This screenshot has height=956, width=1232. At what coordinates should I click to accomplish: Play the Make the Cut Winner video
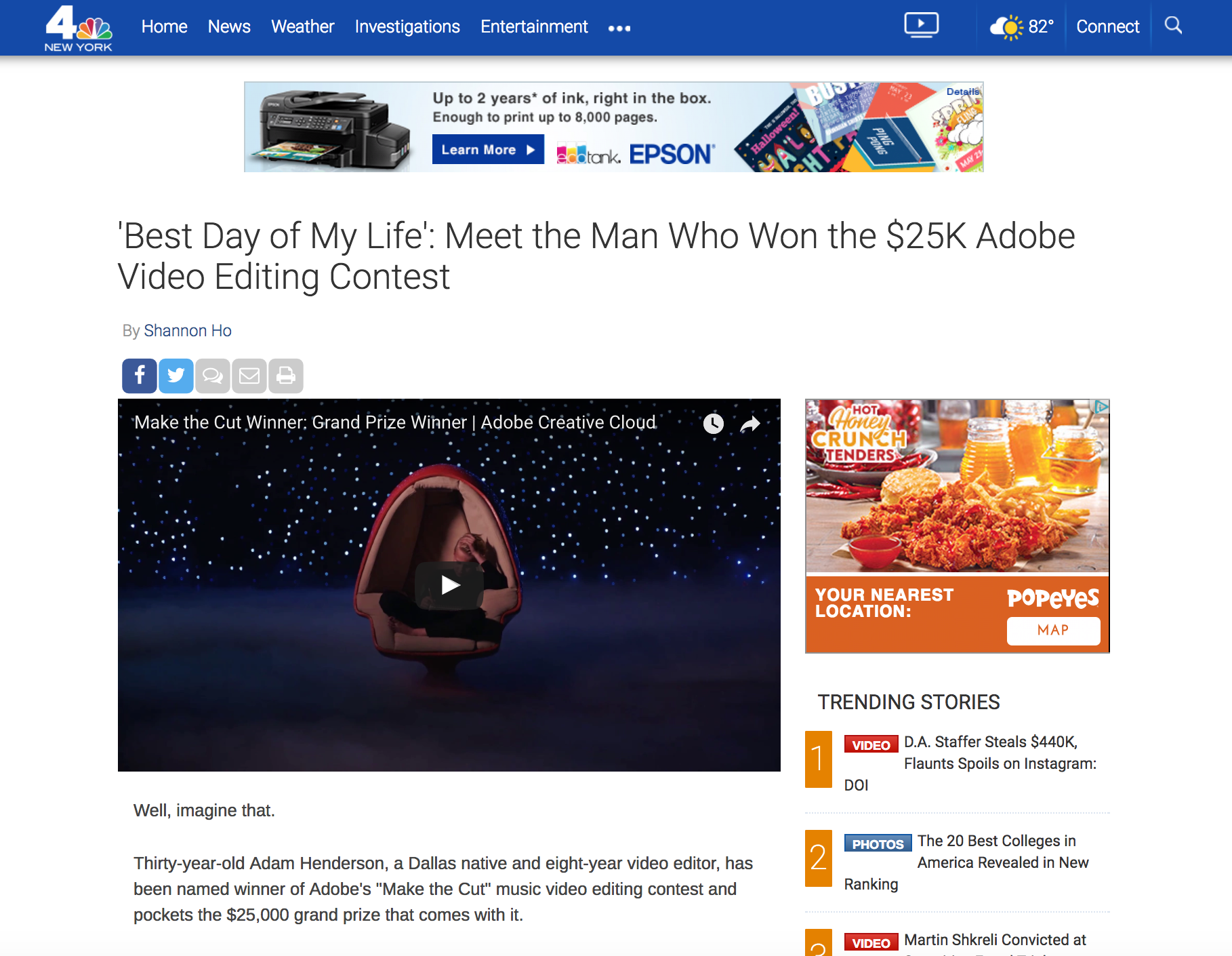click(449, 585)
